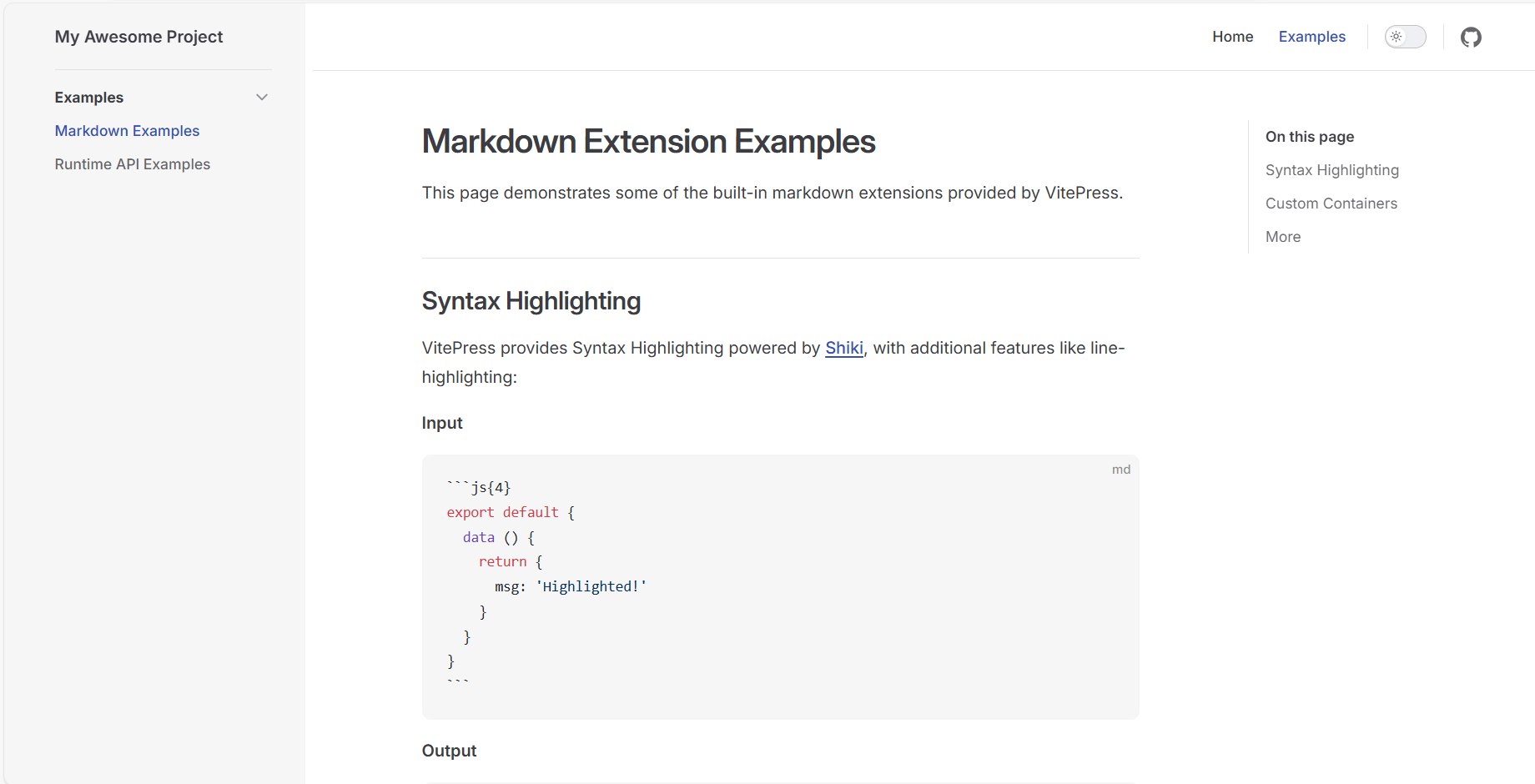Image resolution: width=1535 pixels, height=784 pixels.
Task: Jump to Syntax Highlighting in outline
Action: point(1331,170)
